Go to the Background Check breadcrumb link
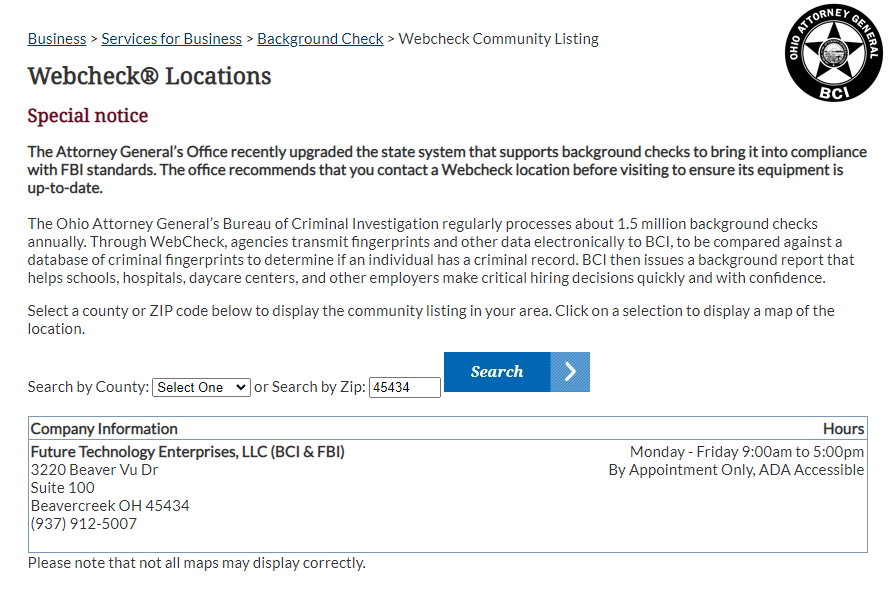Image resolution: width=893 pixels, height=591 pixels. pyautogui.click(x=320, y=39)
